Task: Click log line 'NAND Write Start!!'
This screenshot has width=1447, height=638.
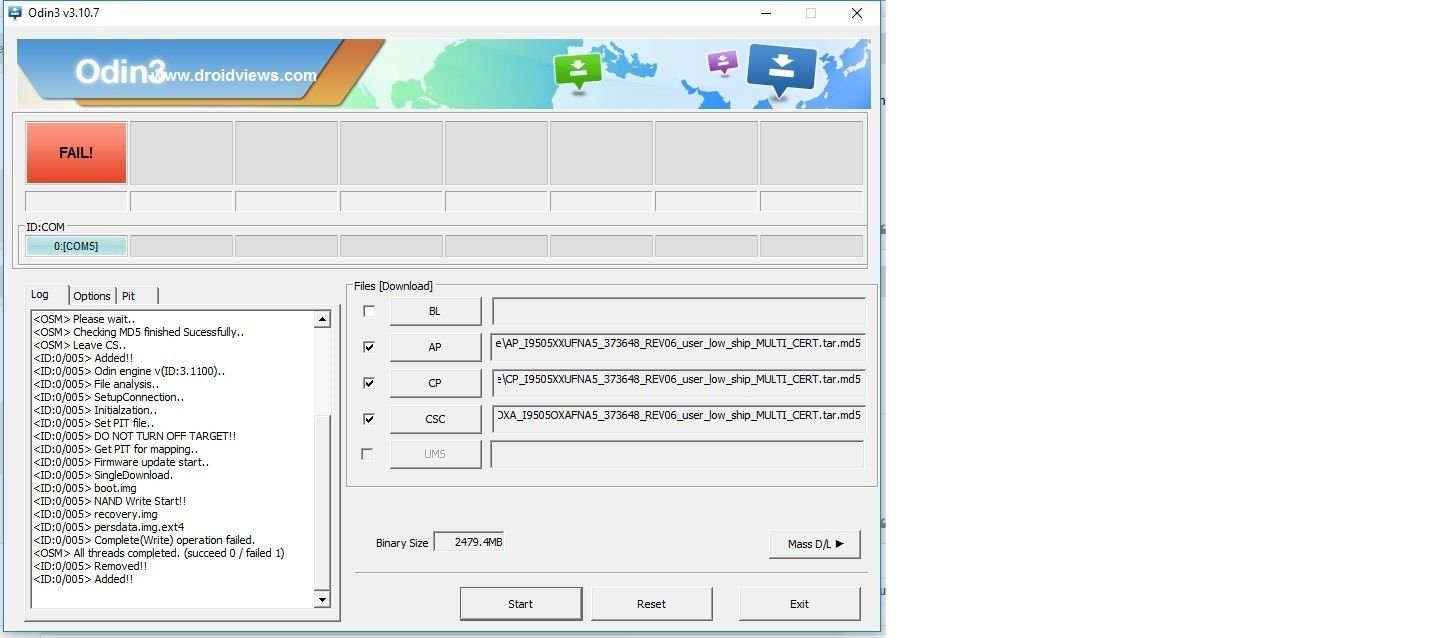Action: [x=110, y=501]
